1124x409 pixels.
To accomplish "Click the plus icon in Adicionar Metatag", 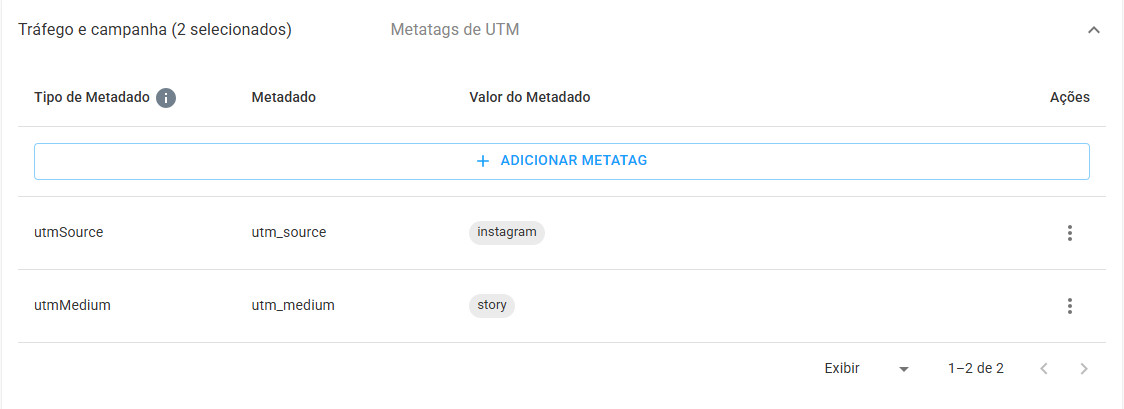I will (483, 161).
